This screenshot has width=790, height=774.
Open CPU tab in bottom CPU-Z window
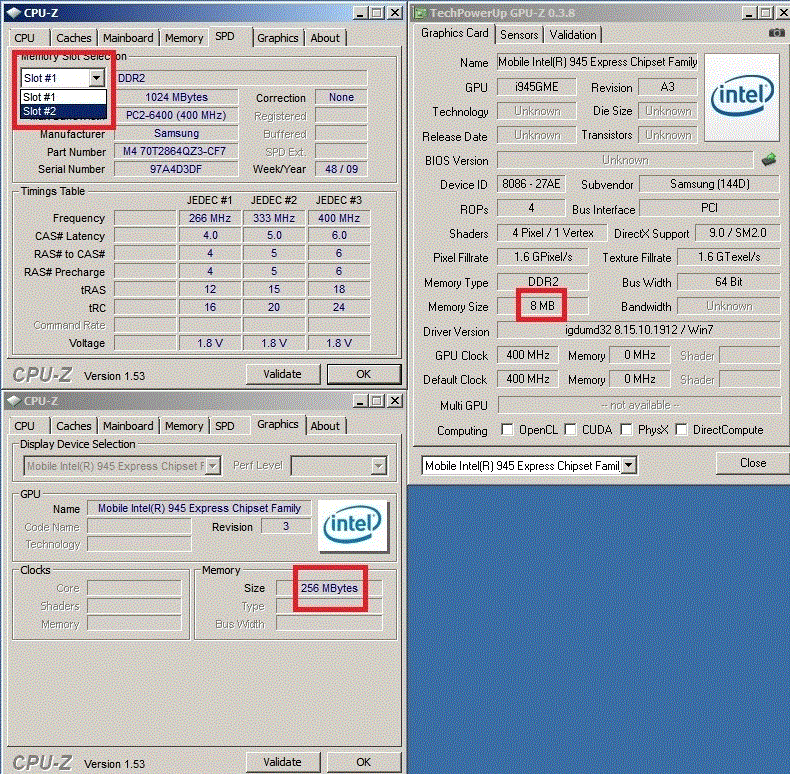point(25,426)
